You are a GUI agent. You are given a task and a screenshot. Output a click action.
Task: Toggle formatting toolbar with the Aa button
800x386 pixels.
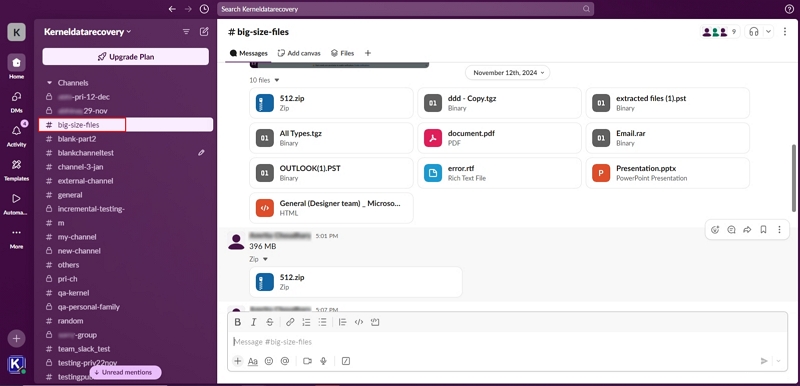click(253, 361)
